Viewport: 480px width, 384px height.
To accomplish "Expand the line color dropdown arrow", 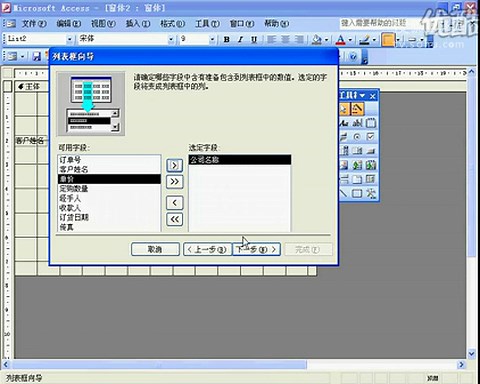I will pos(374,40).
